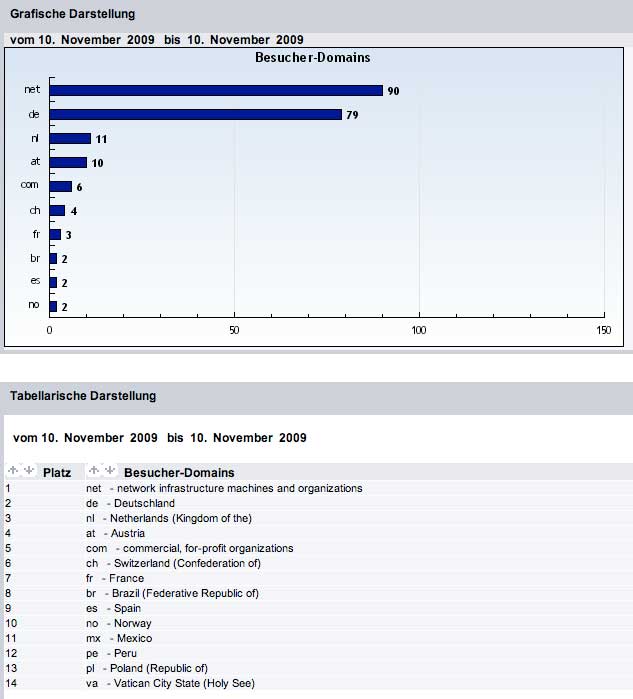
Task: Select the Grafische Darstellung section header
Action: [x=72, y=14]
